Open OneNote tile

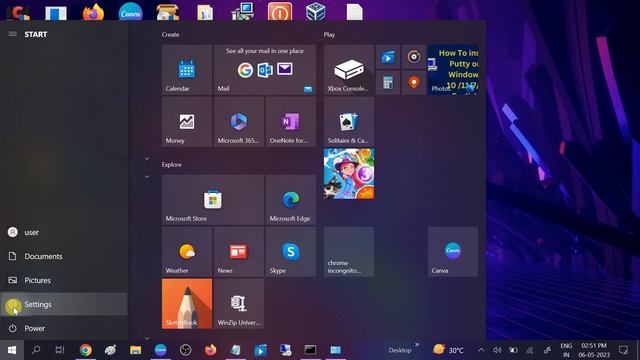291,122
